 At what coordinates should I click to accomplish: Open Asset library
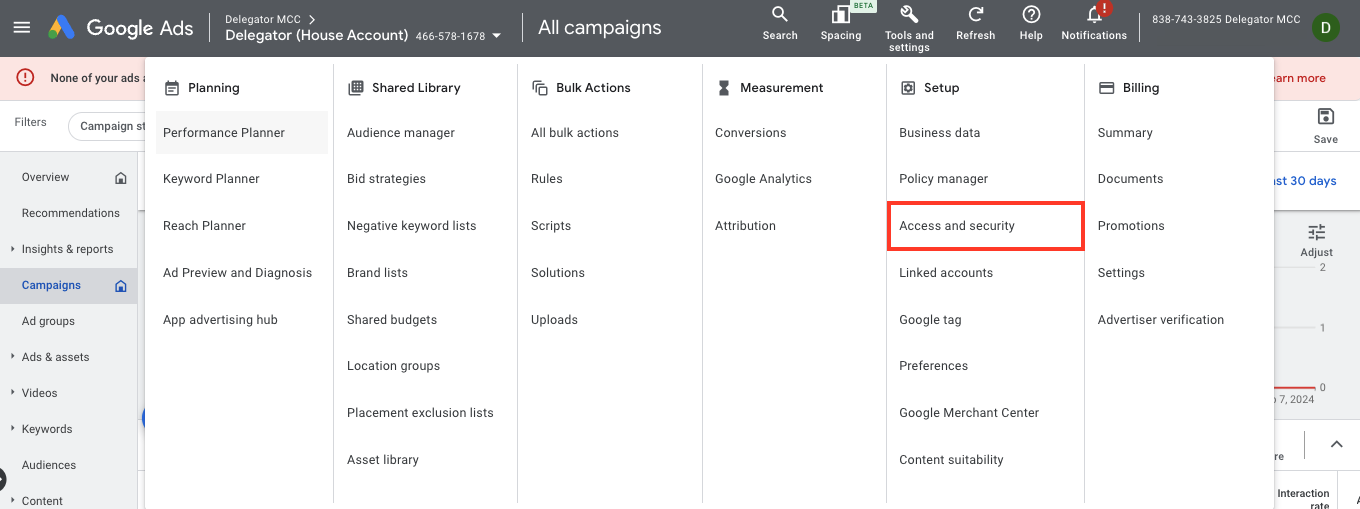[x=383, y=460]
